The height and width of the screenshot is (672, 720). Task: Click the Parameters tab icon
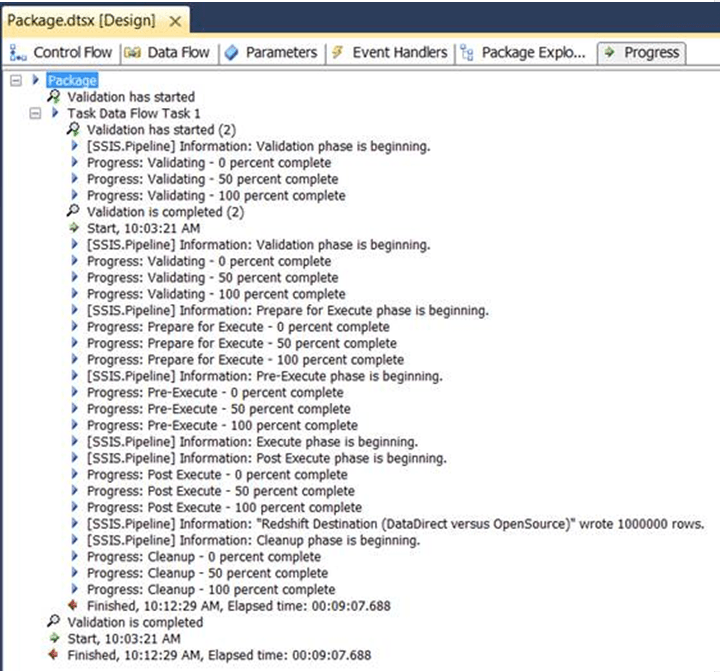pos(231,54)
